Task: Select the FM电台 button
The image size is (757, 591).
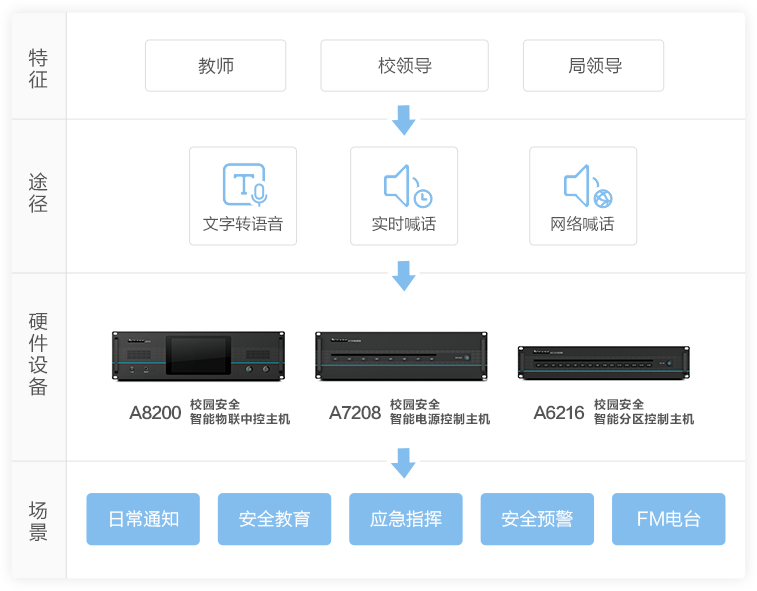Action: pos(668,519)
